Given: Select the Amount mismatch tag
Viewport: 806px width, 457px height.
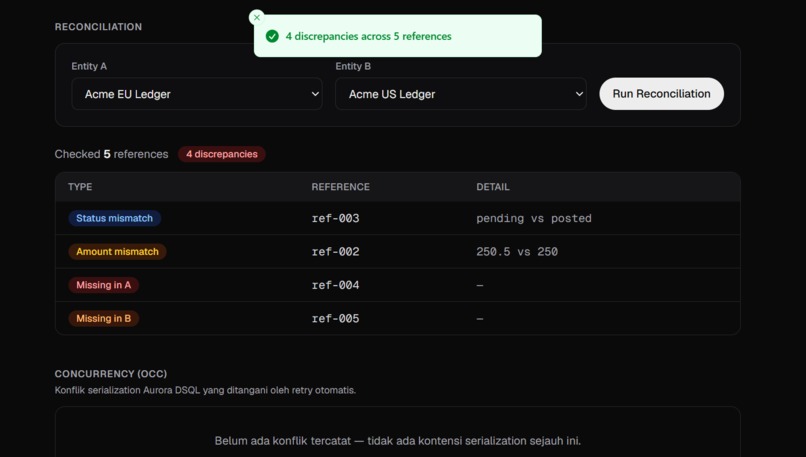Looking at the screenshot, I should pos(117,251).
